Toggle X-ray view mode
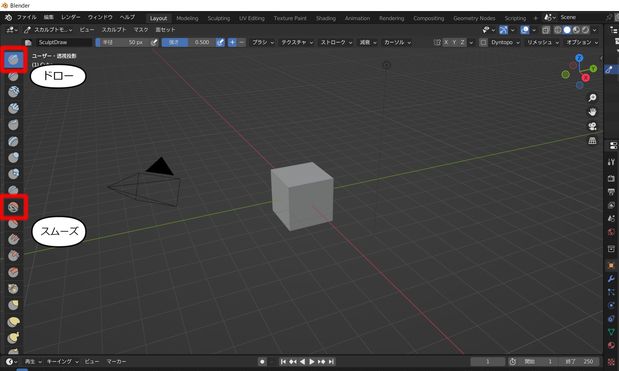The width and height of the screenshot is (619, 371). 546,30
